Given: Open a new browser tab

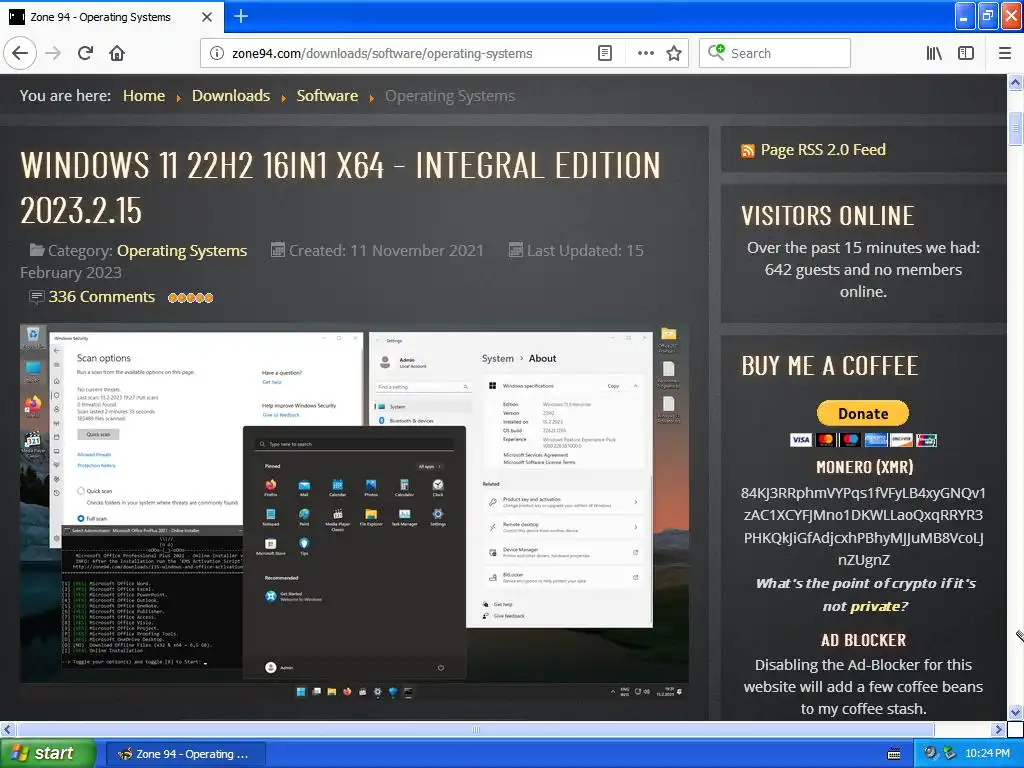Looking at the screenshot, I should click(x=240, y=16).
